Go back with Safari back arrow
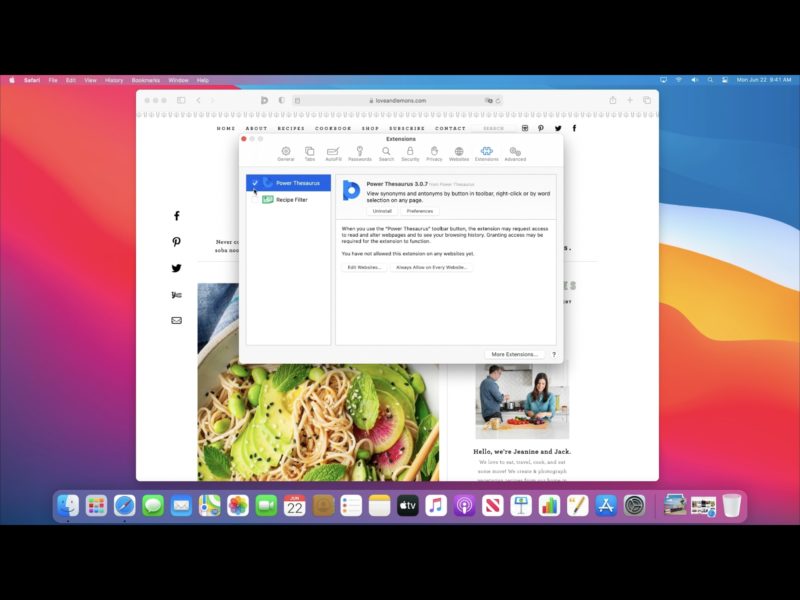The image size is (800, 600). coord(198,101)
